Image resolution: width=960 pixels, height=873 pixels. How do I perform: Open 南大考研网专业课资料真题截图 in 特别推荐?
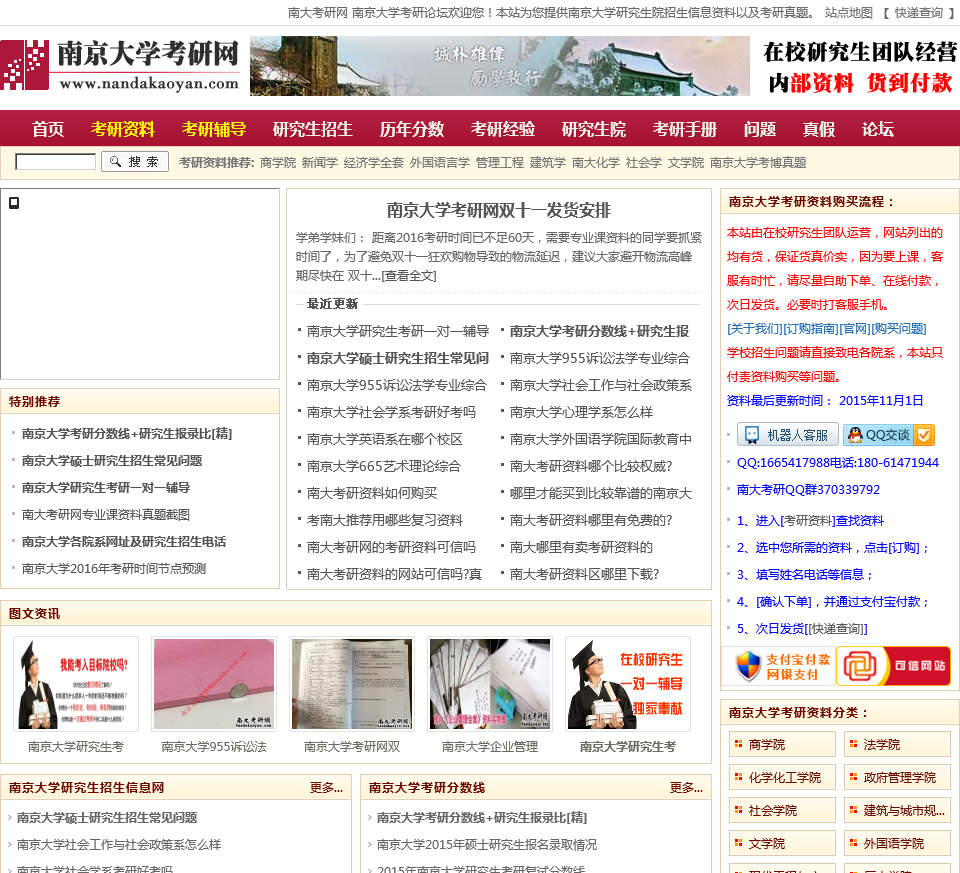point(106,515)
